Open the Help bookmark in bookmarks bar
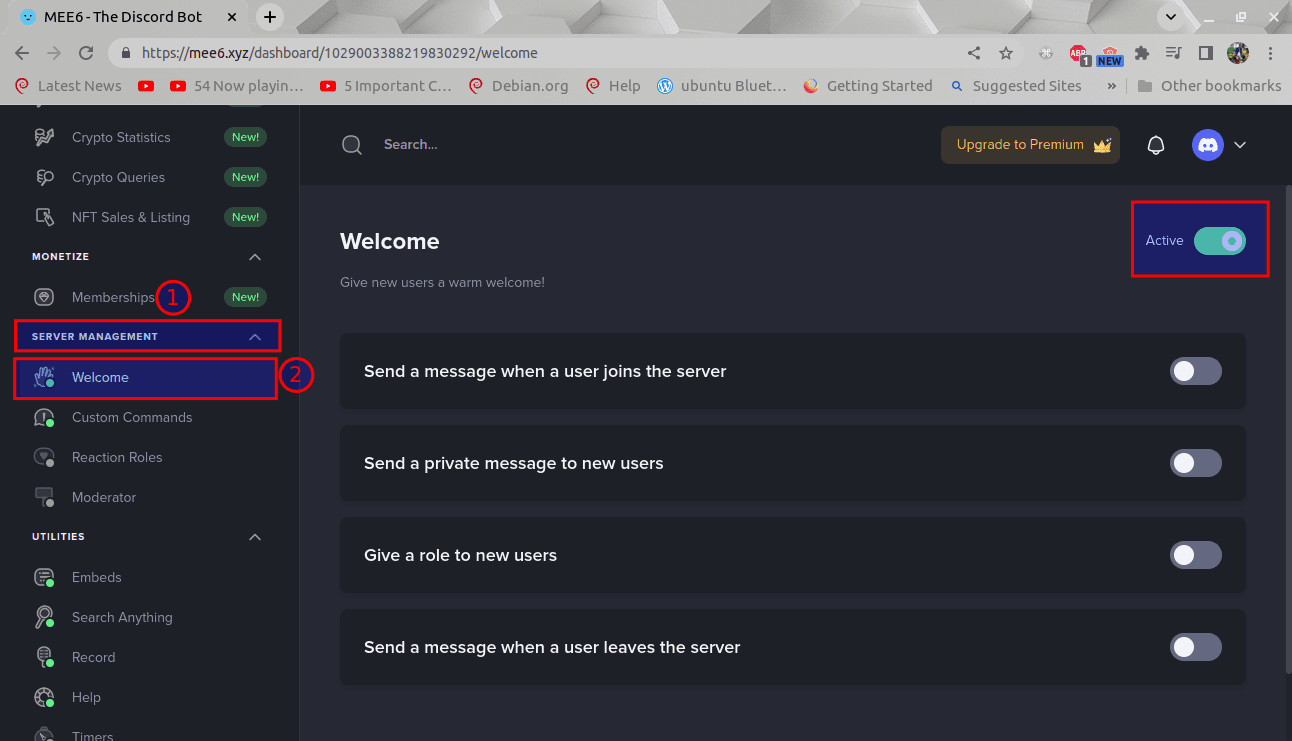 click(x=613, y=86)
